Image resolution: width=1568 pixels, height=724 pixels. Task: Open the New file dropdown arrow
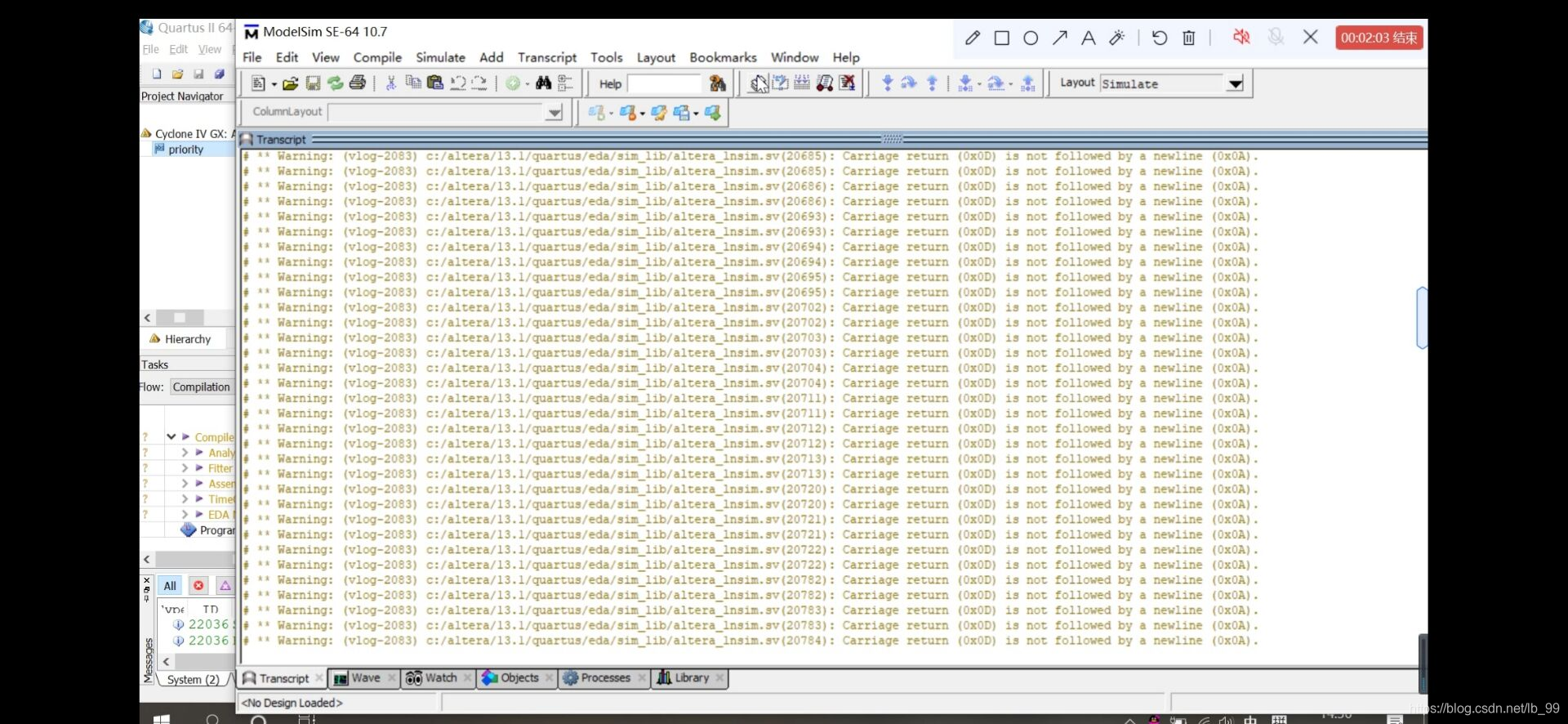274,84
